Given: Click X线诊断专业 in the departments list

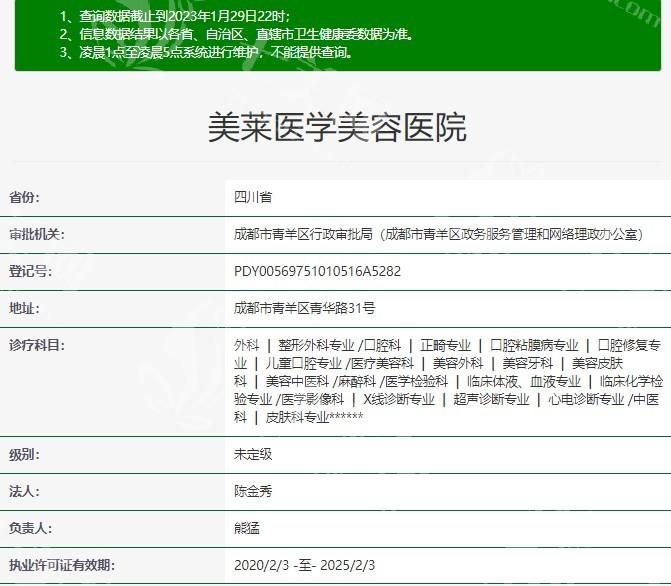Looking at the screenshot, I should (399, 399).
